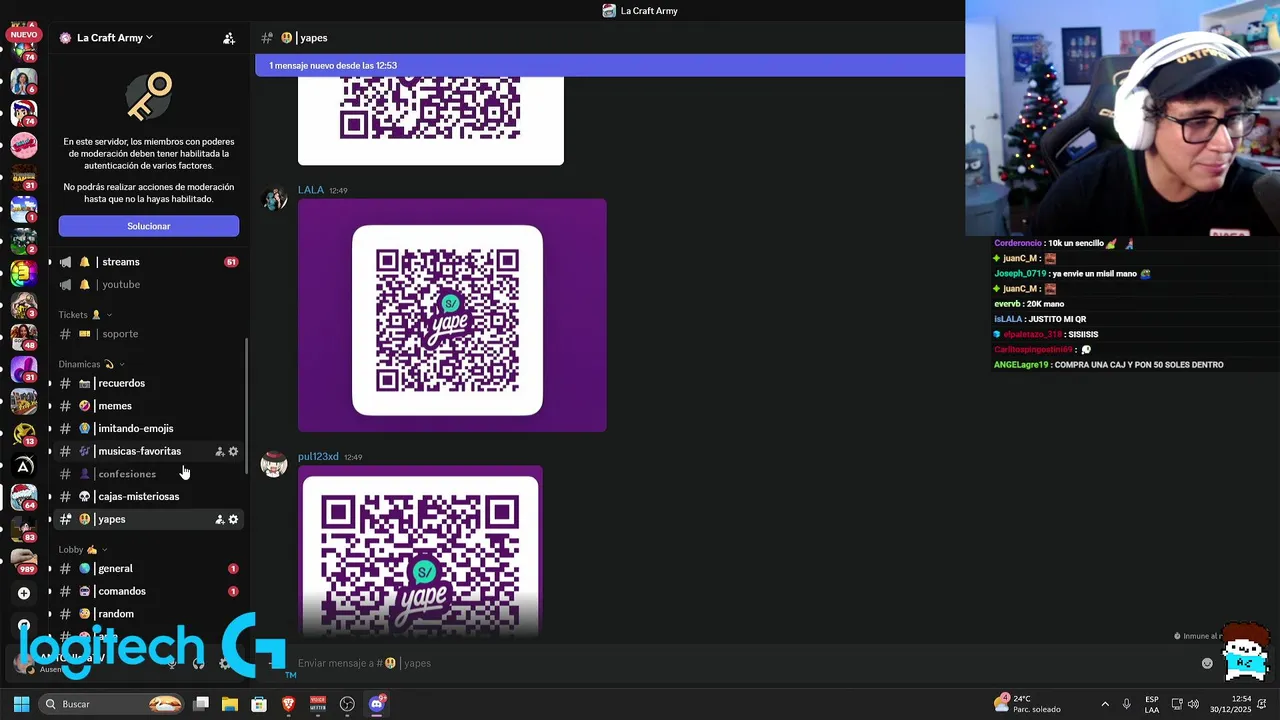Open Brave browser from taskbar
The height and width of the screenshot is (720, 1280).
[x=289, y=704]
